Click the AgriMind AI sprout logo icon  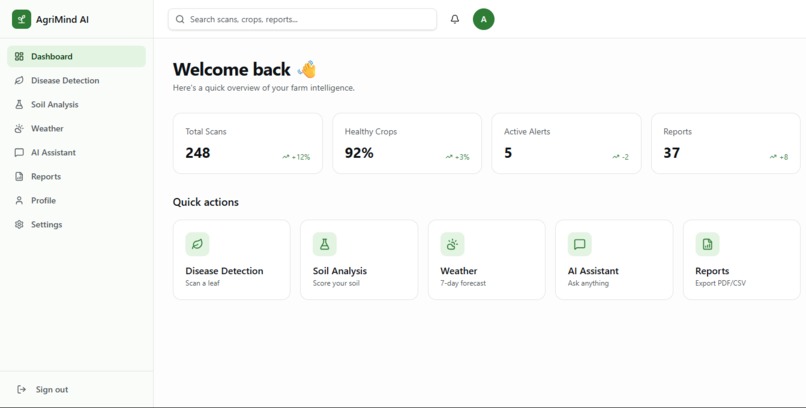[22, 20]
